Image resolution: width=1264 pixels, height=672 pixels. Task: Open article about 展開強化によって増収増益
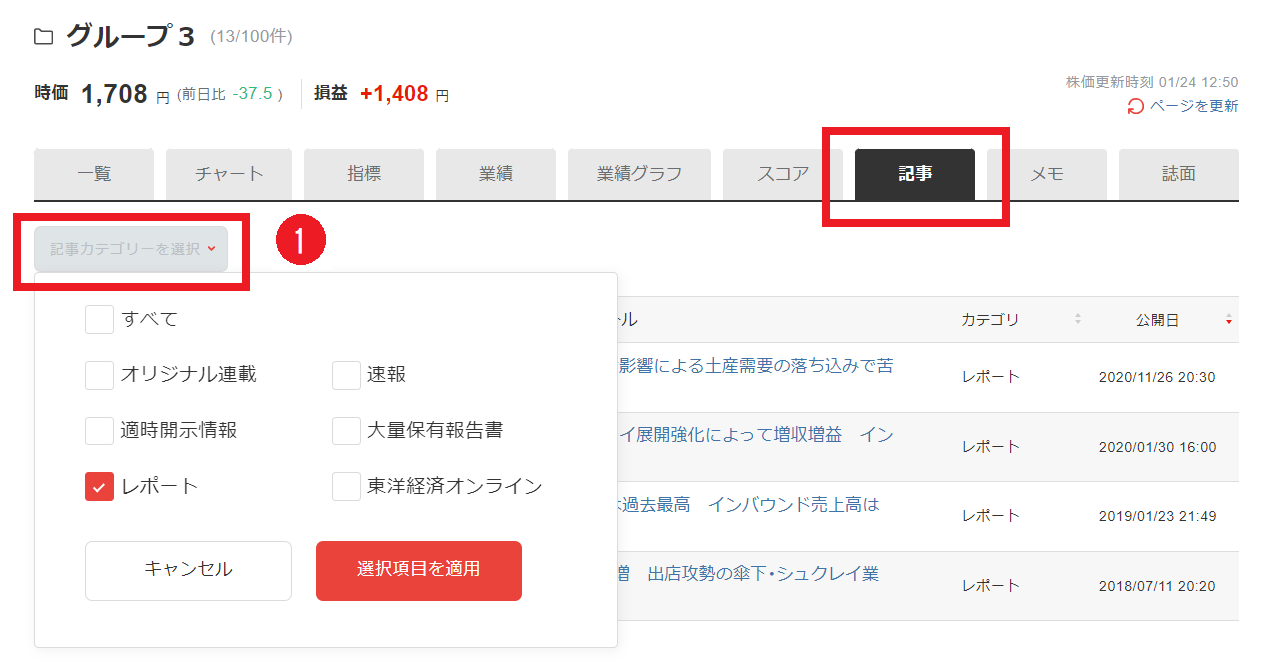coord(756,435)
